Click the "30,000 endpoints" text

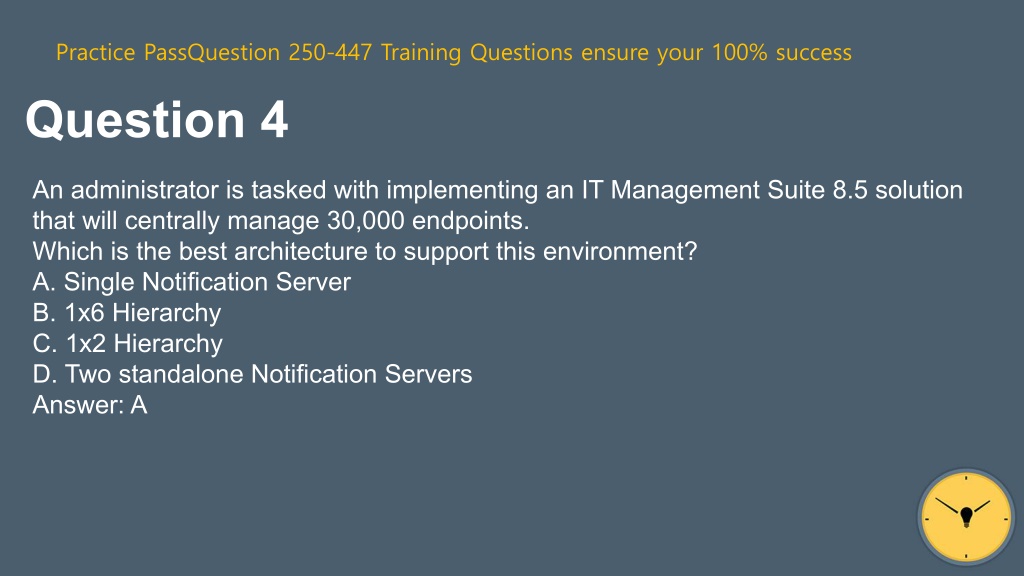tap(428, 221)
